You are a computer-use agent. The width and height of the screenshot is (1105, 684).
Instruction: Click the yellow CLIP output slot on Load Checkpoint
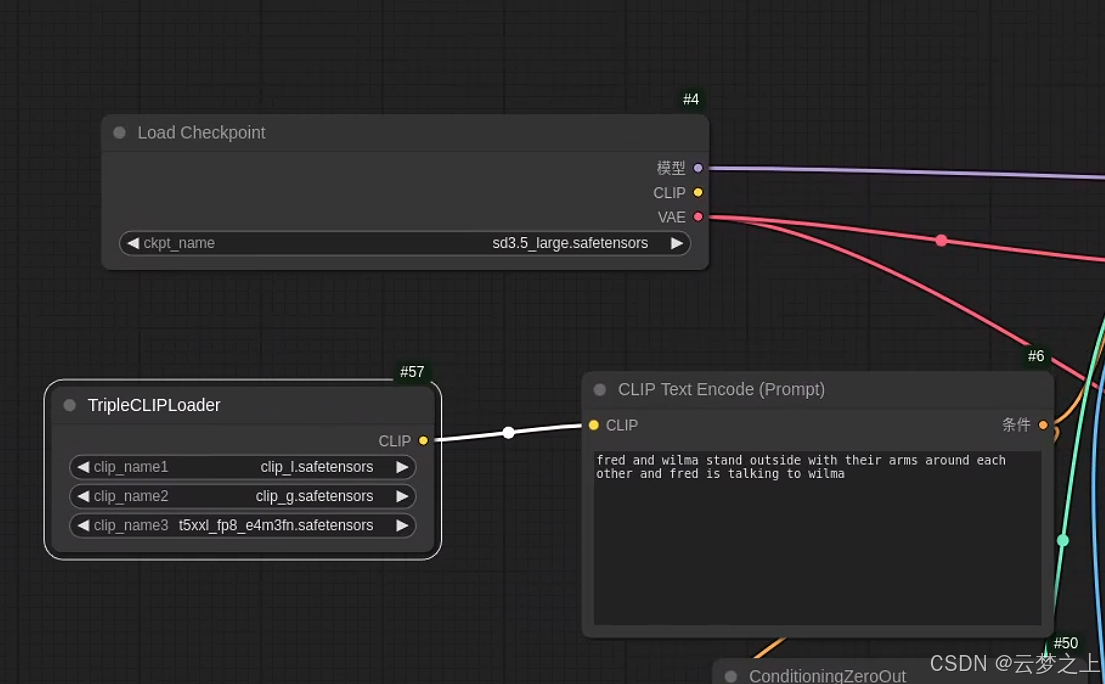[697, 192]
